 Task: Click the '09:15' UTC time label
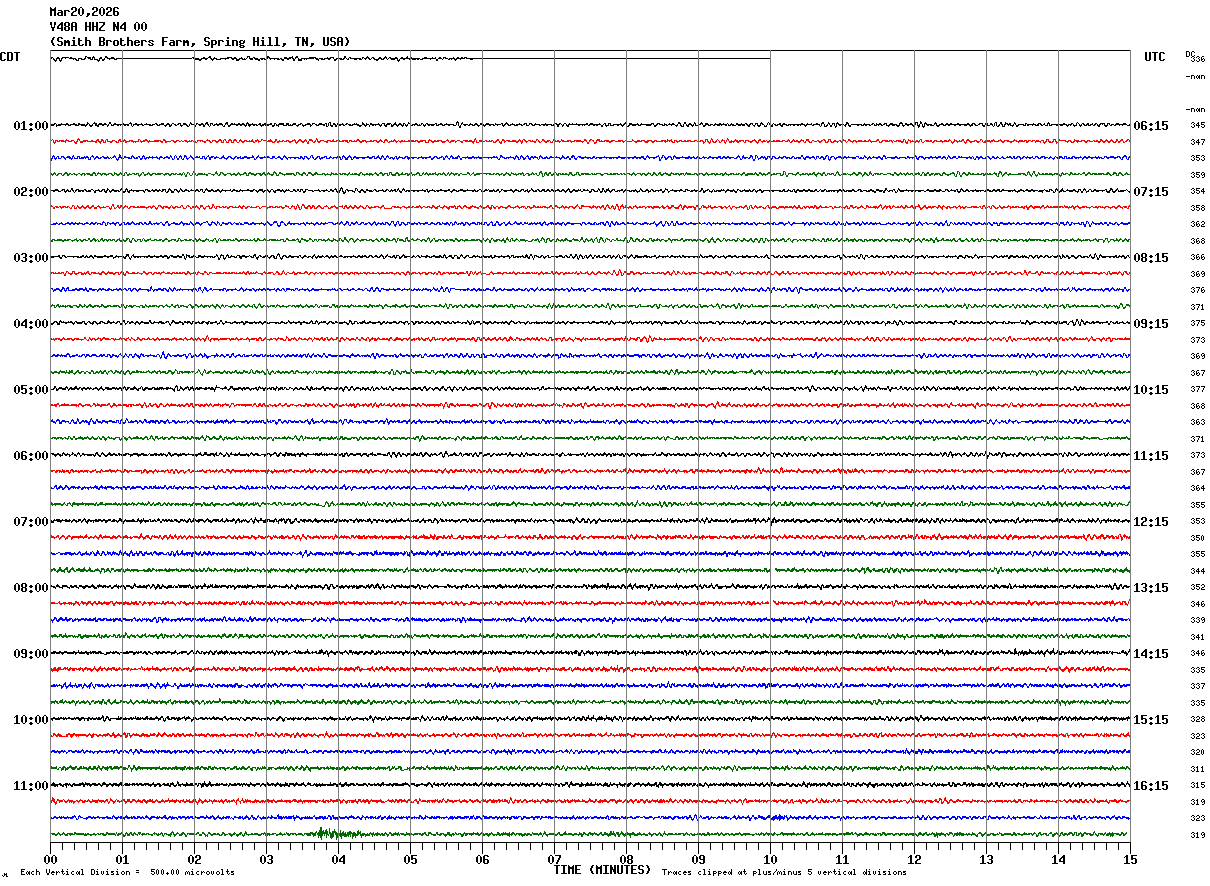(x=1151, y=324)
